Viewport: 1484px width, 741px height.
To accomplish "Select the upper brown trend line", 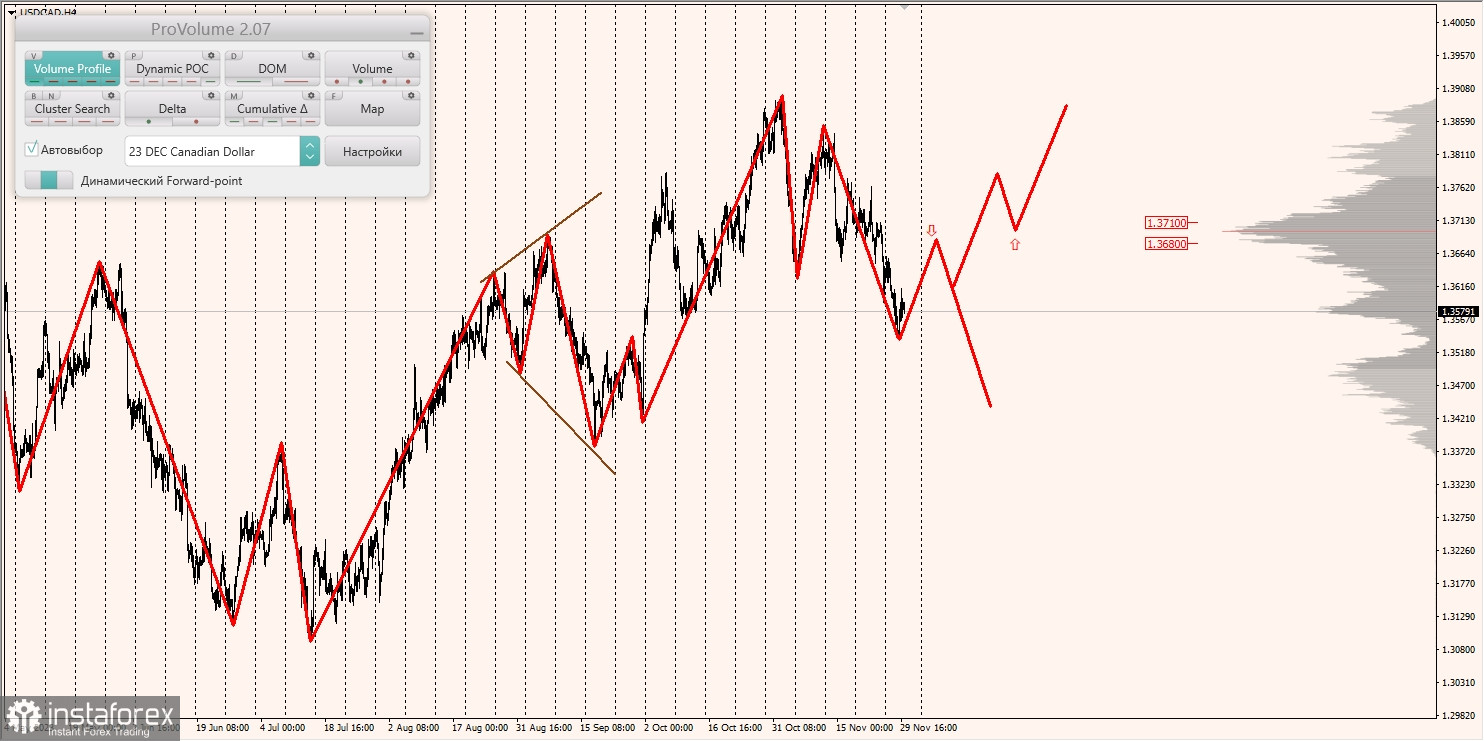I will (x=541, y=236).
